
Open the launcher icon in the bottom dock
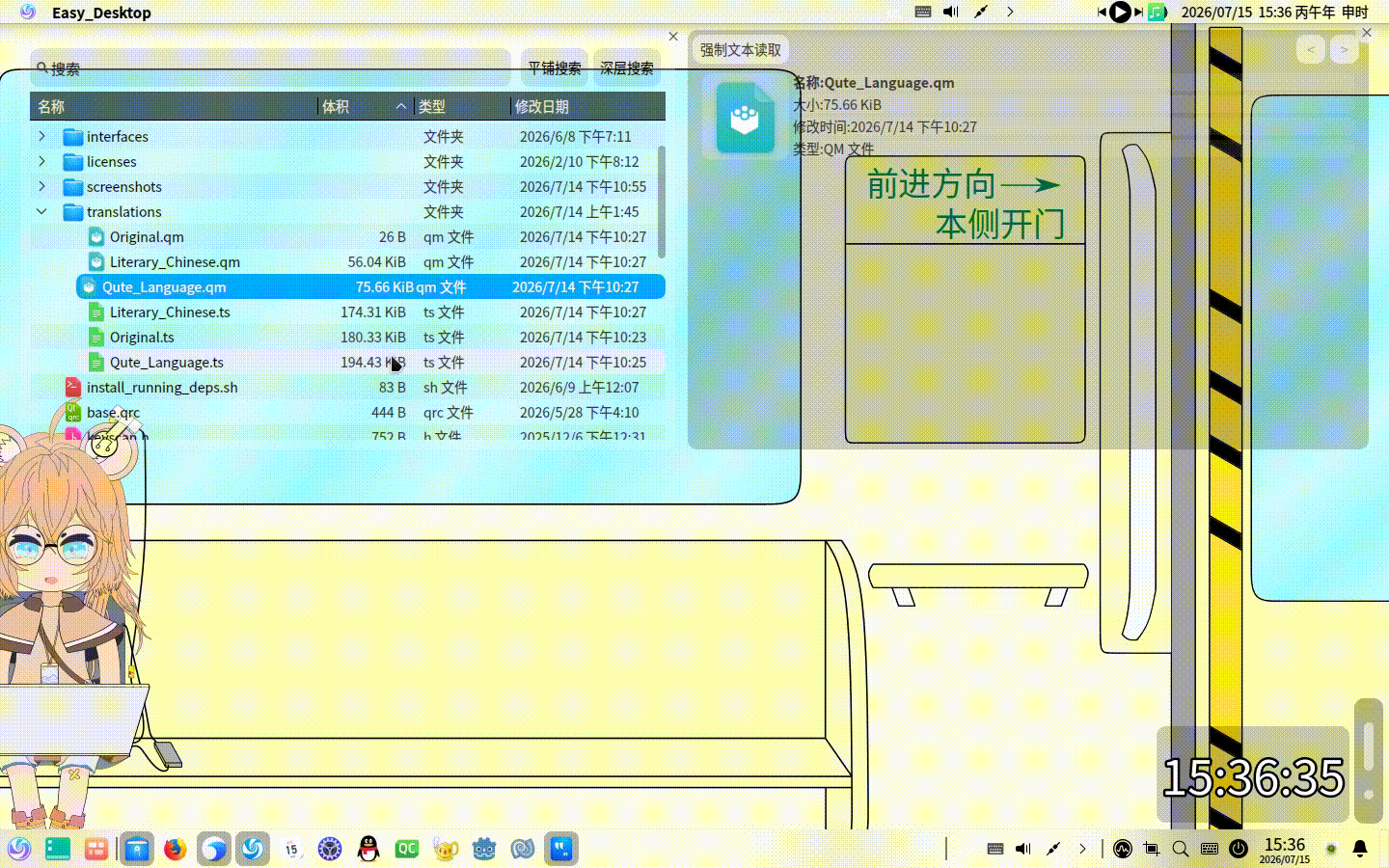point(19,849)
